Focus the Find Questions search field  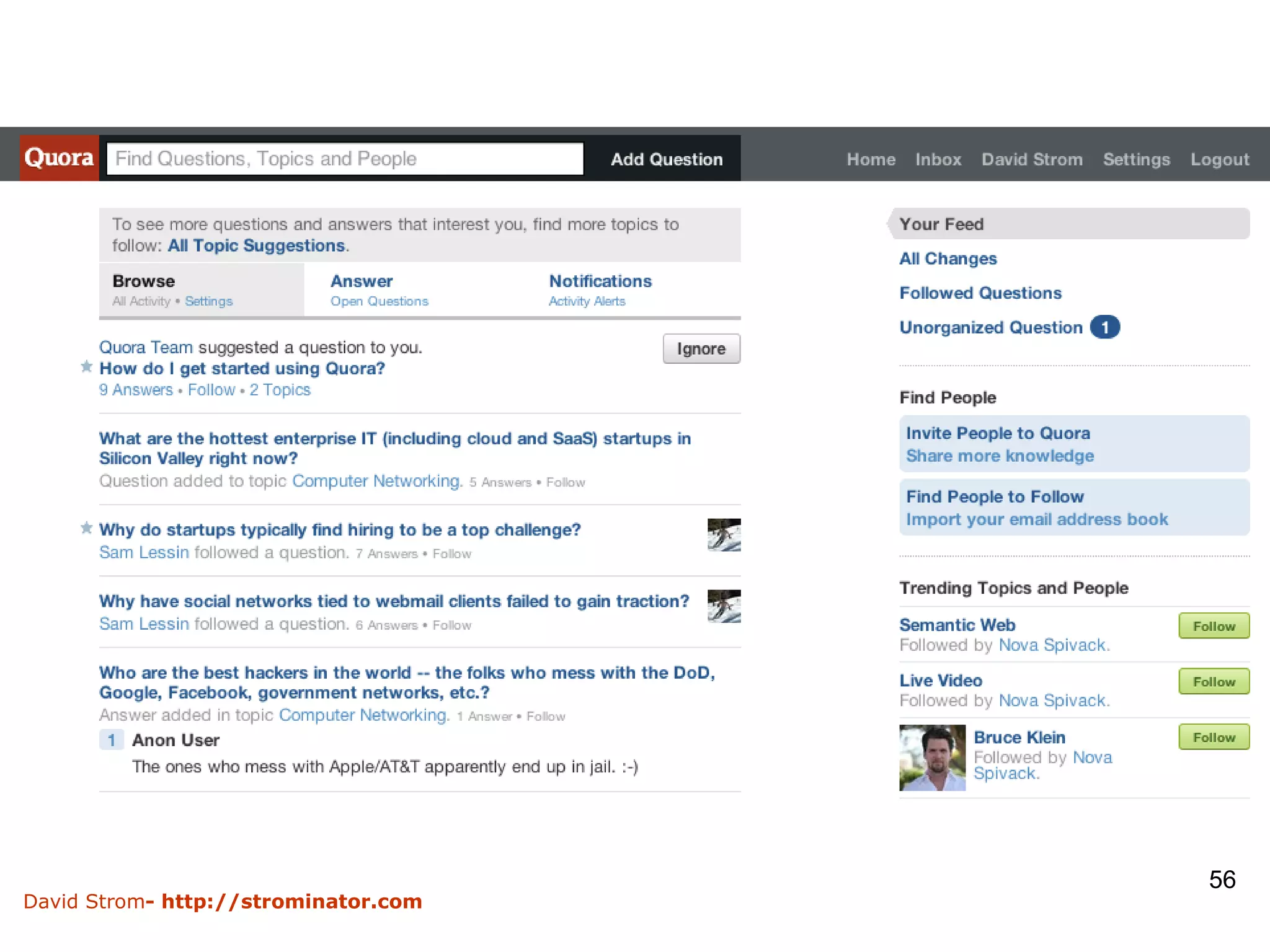pos(345,159)
